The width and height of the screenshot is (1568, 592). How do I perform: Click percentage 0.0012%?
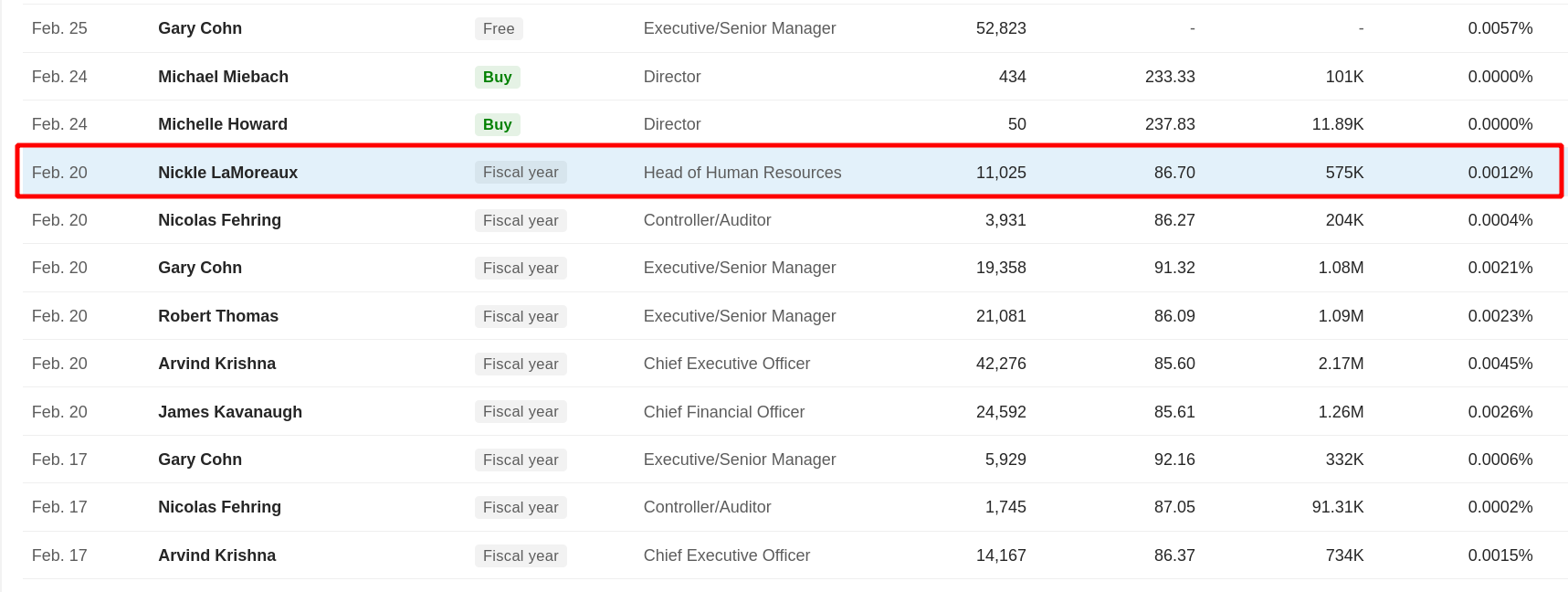[x=1500, y=173]
